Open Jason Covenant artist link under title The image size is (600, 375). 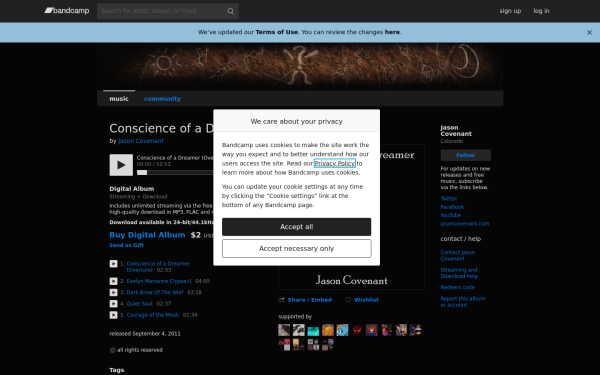tap(141, 141)
